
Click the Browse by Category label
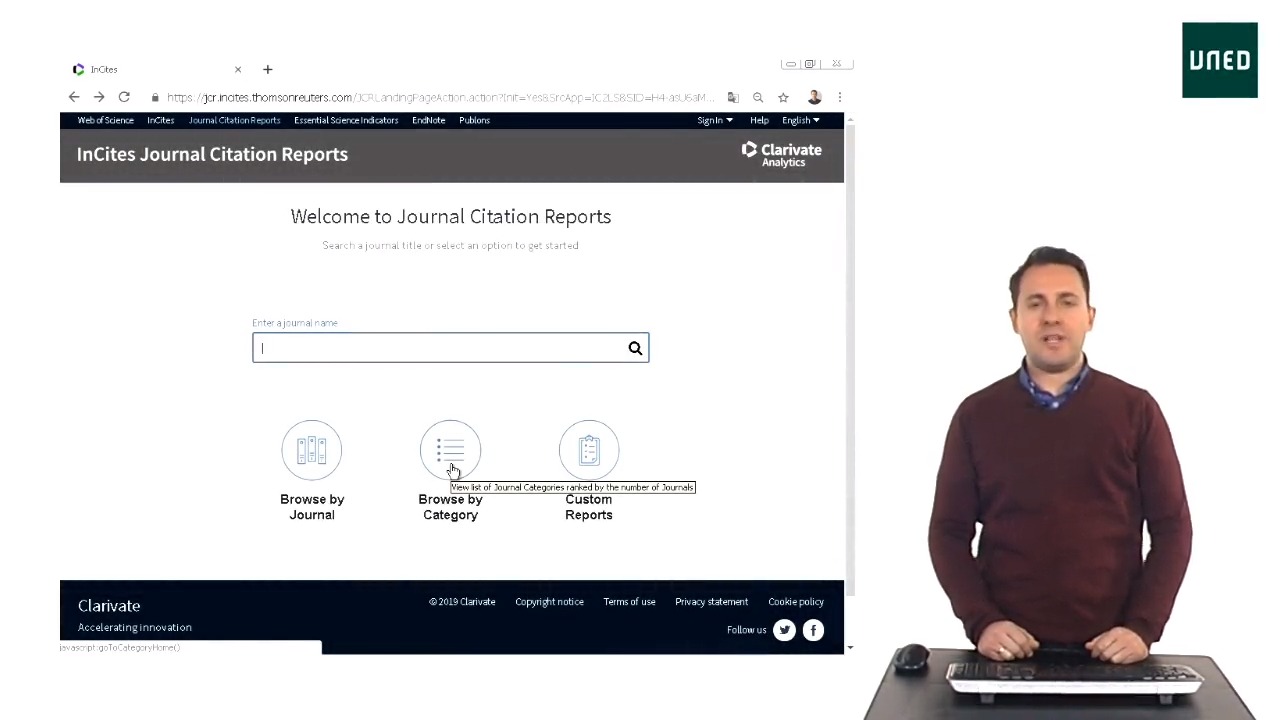[450, 507]
